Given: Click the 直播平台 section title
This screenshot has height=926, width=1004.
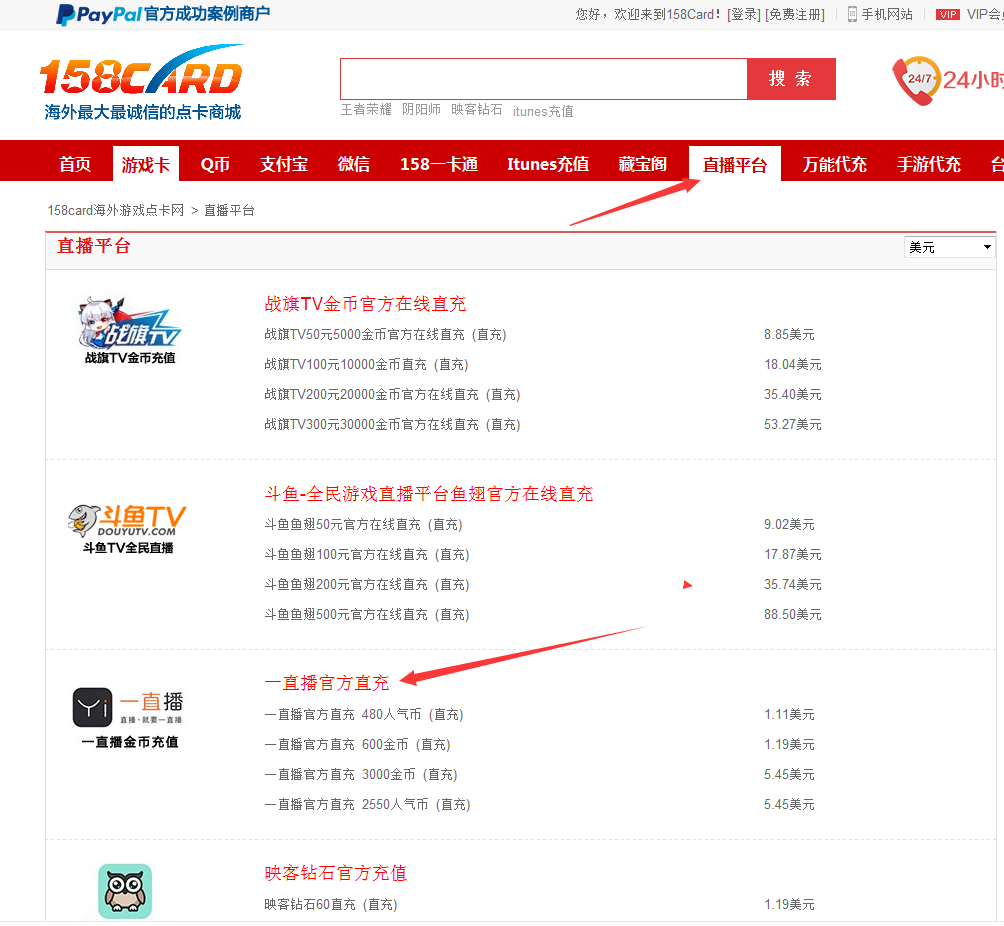Looking at the screenshot, I should pos(93,247).
